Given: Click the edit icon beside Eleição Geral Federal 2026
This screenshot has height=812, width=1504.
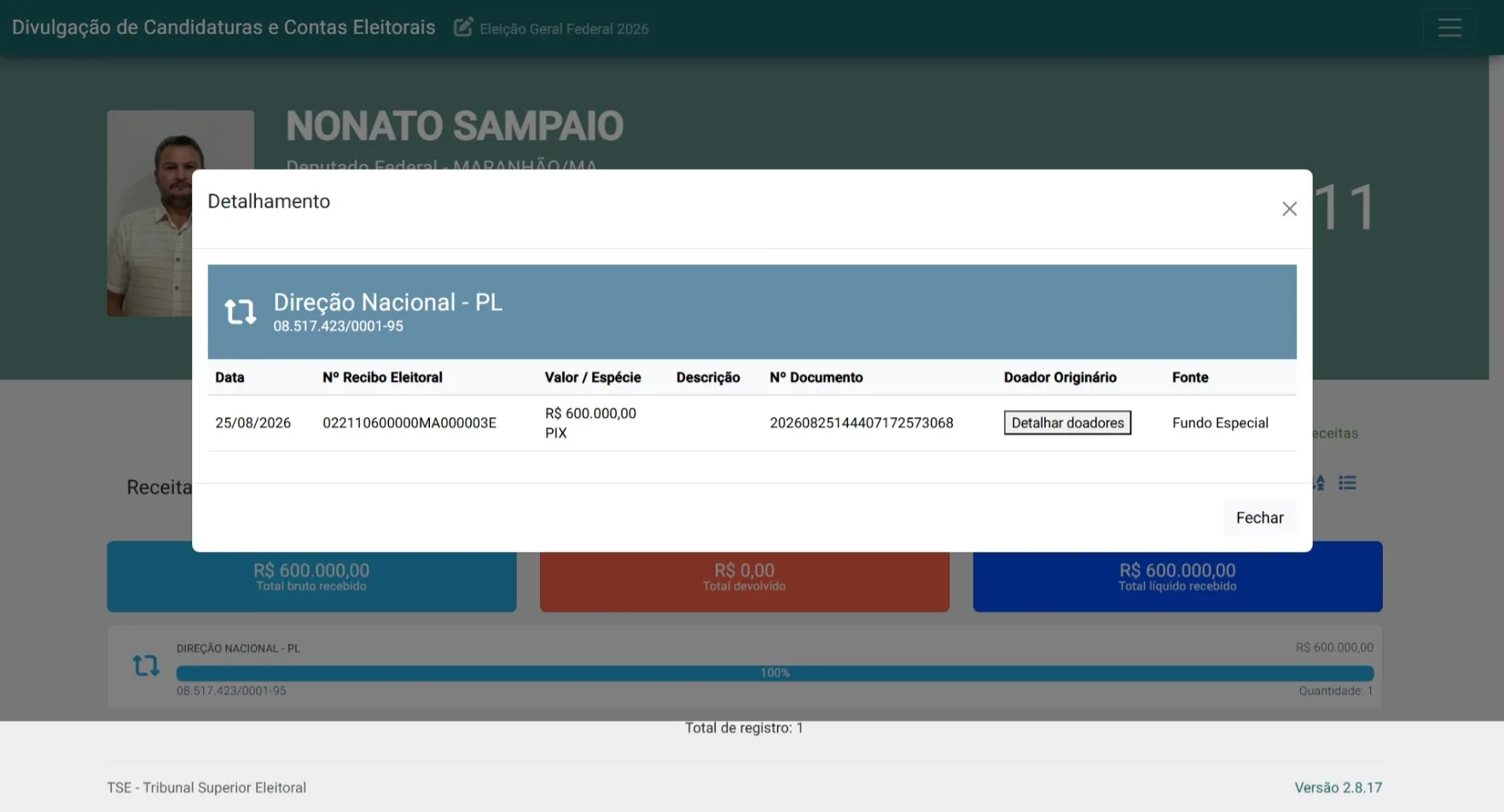Looking at the screenshot, I should pyautogui.click(x=463, y=28).
